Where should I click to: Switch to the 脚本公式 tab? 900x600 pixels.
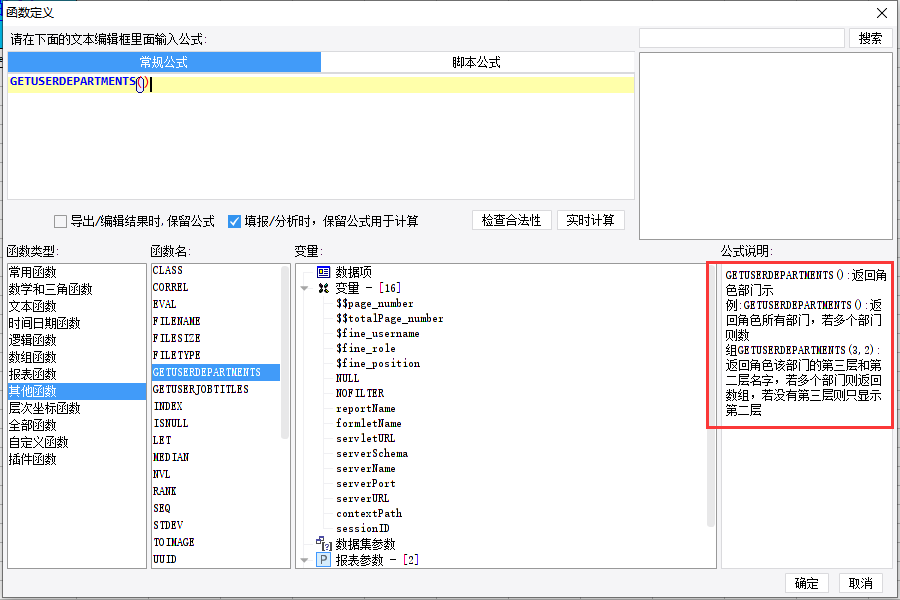coord(477,62)
